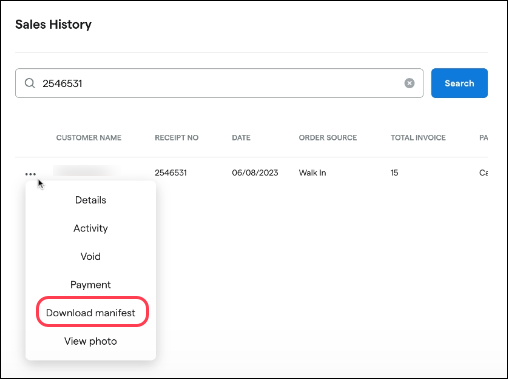Open Payment from the row menu
Viewport: 508px width, 379px height.
click(x=90, y=285)
